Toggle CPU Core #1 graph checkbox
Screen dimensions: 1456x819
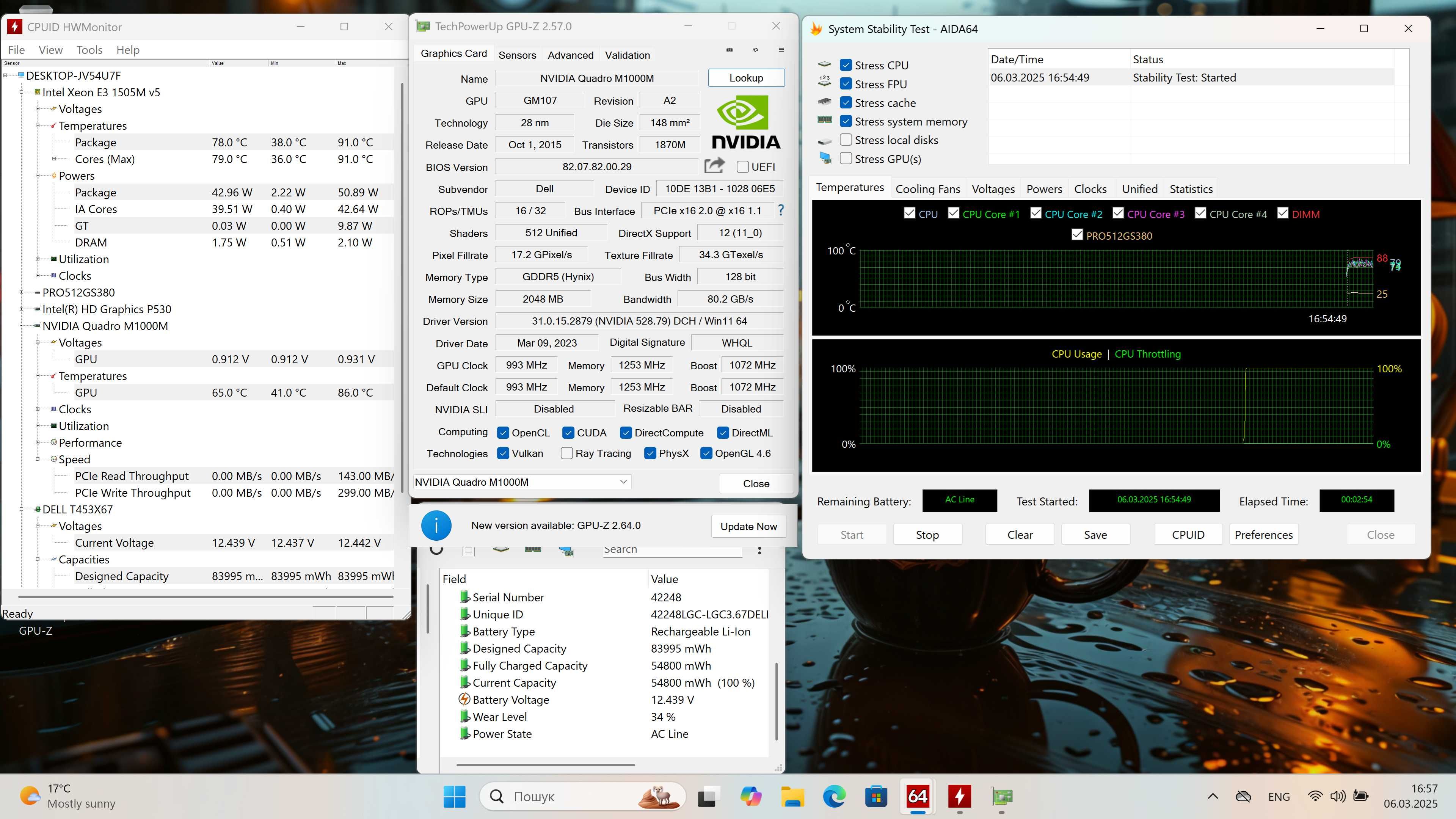pyautogui.click(x=954, y=213)
